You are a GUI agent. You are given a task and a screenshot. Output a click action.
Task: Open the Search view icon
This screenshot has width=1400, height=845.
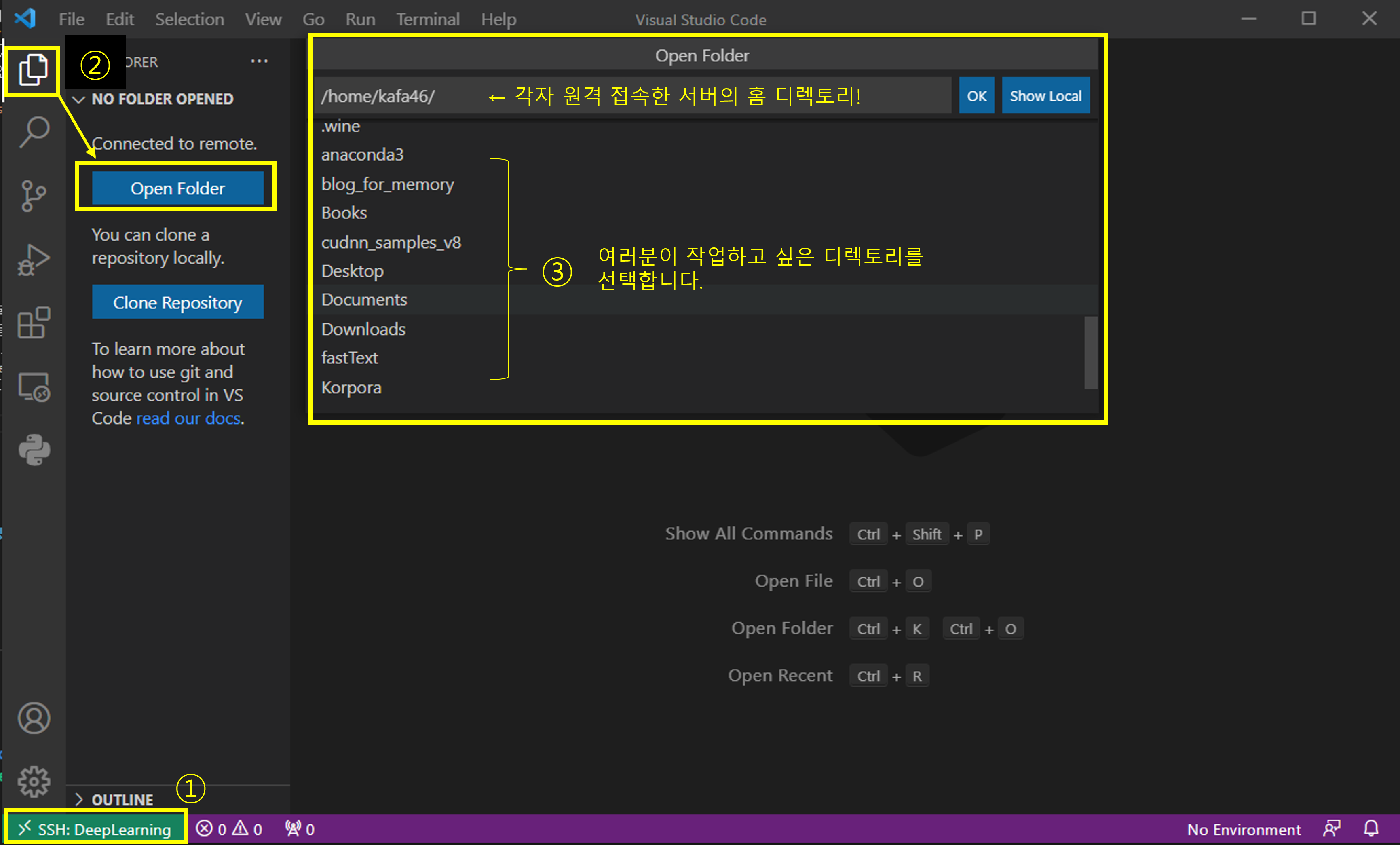34,132
